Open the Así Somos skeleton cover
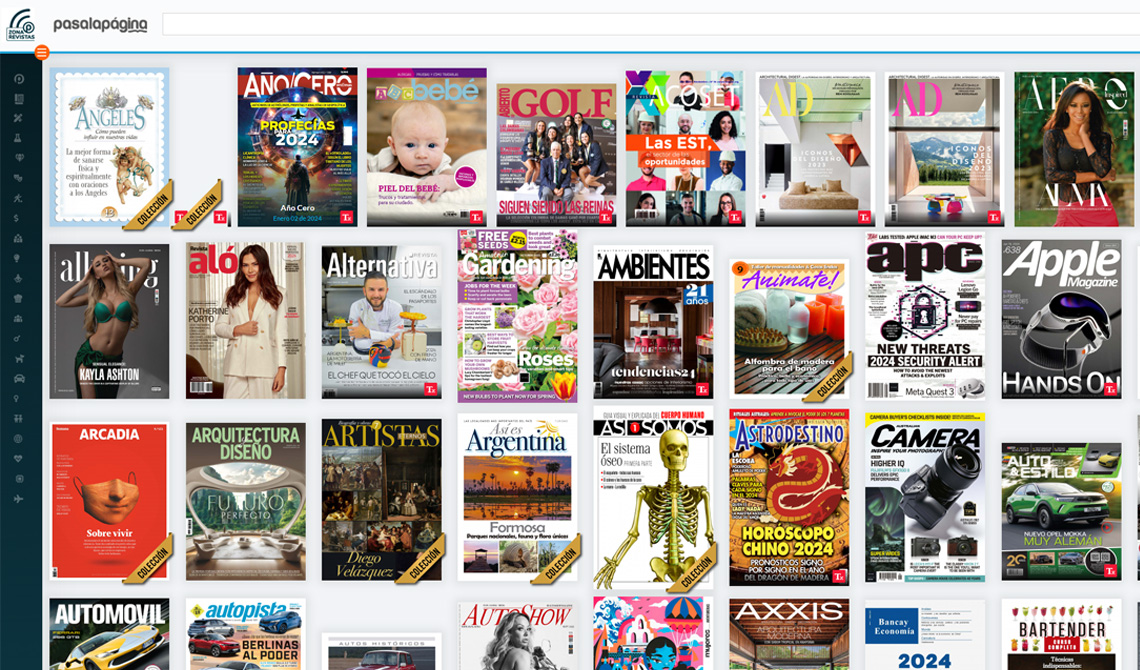This screenshot has height=670, width=1140. coord(653,497)
